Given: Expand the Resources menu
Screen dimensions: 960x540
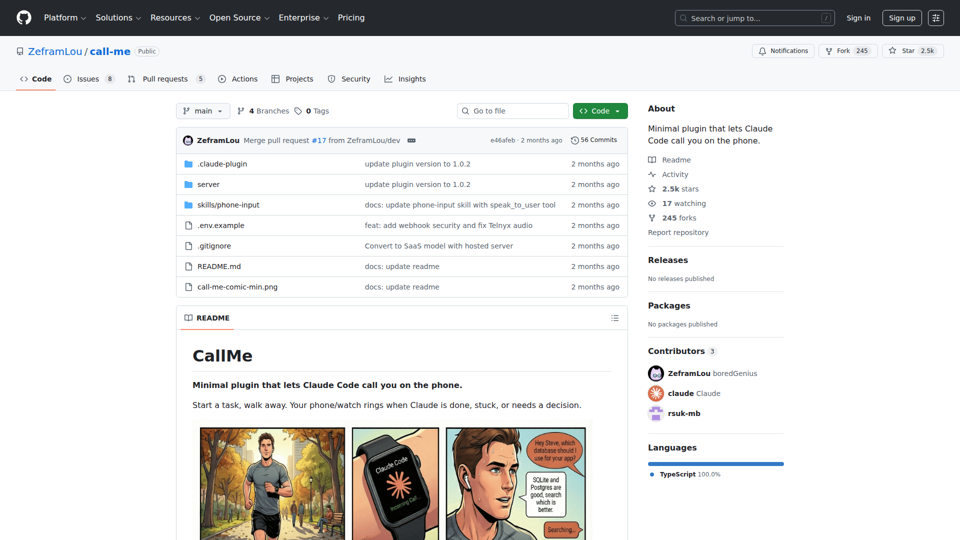Looking at the screenshot, I should click(175, 18).
